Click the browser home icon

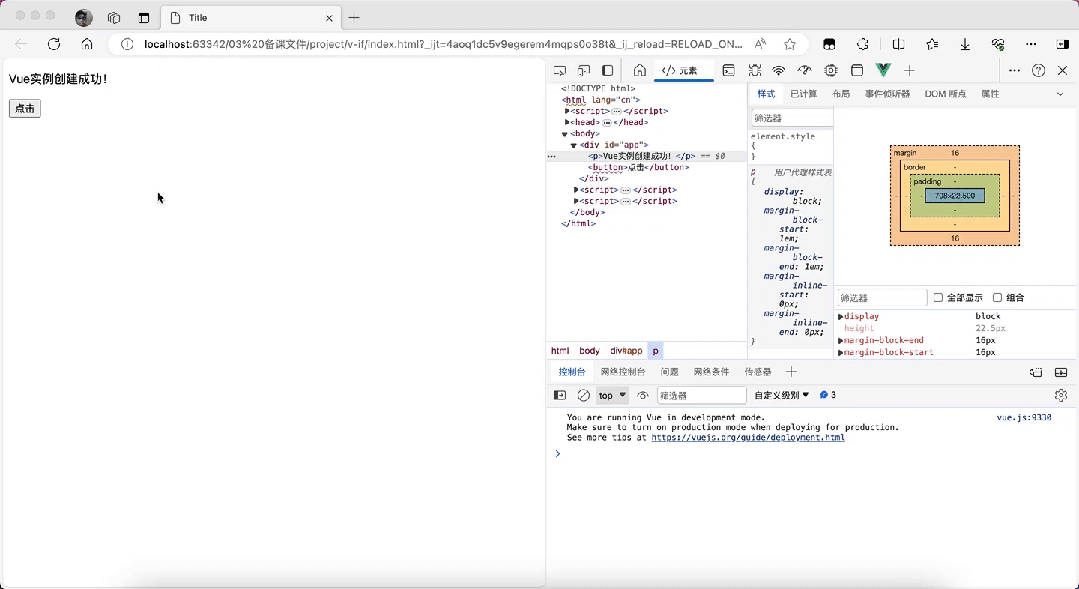coord(87,44)
